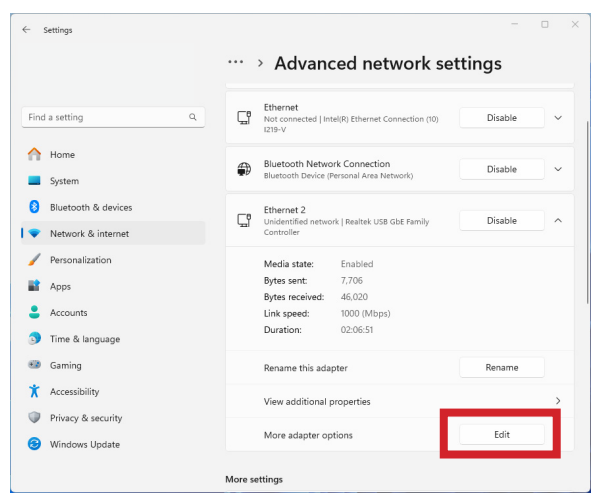The image size is (606, 504).
Task: Collapse the Ethernet 2 details
Action: point(558,220)
